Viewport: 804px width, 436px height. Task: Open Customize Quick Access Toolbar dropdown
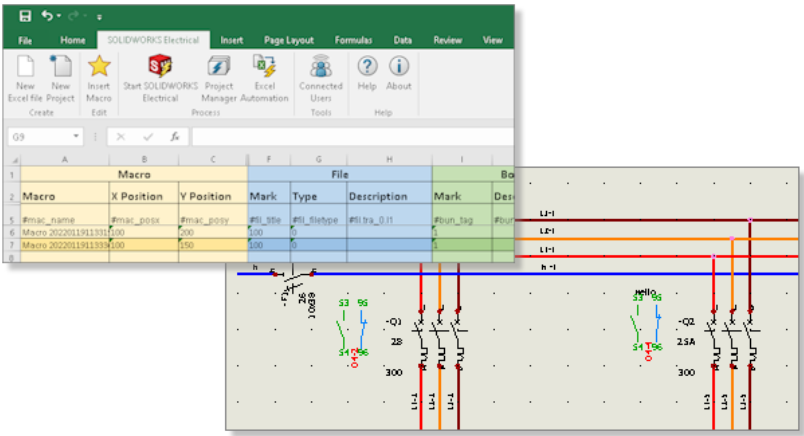point(99,17)
